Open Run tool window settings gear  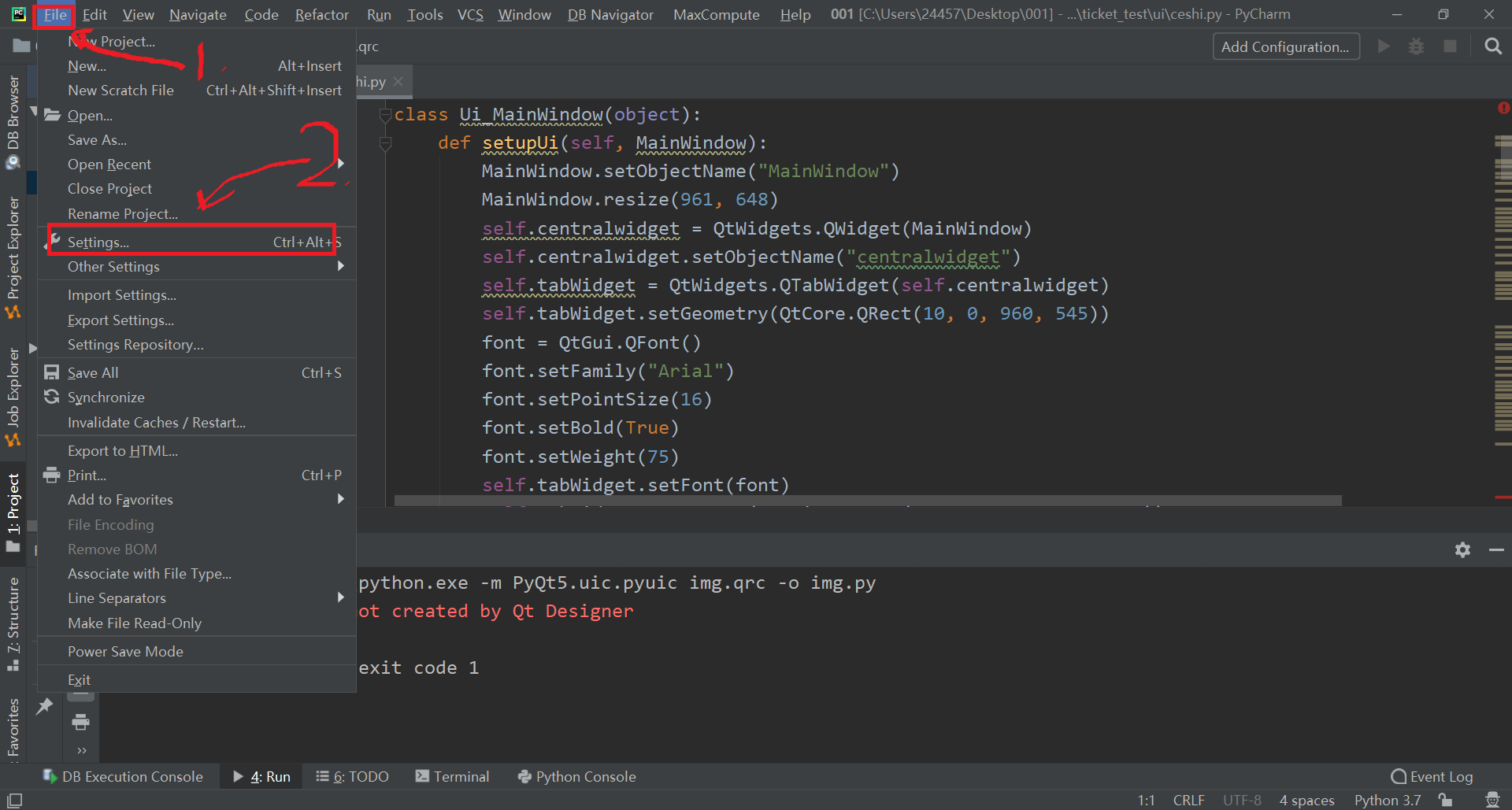[x=1462, y=549]
